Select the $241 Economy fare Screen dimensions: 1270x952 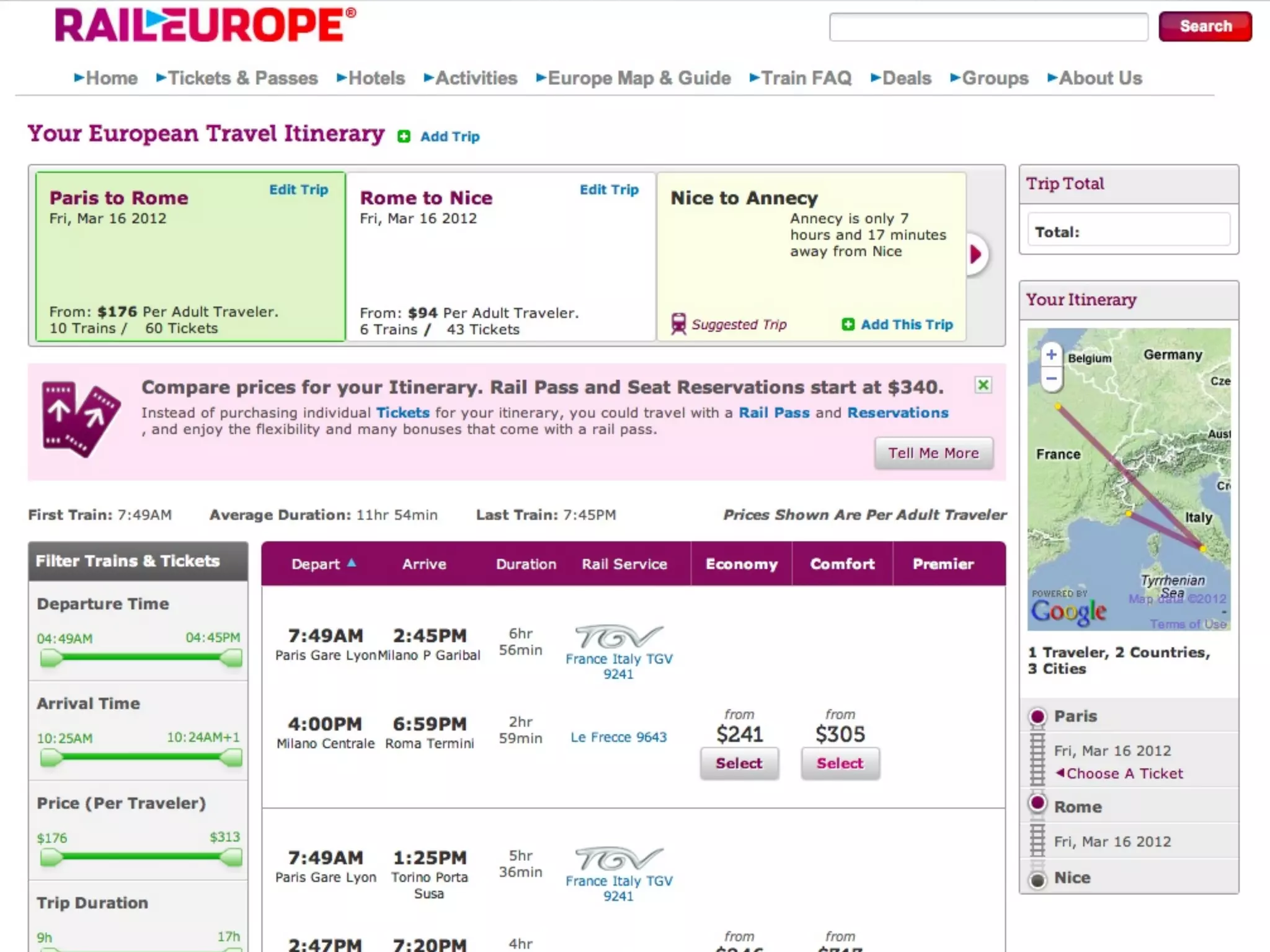coord(739,763)
